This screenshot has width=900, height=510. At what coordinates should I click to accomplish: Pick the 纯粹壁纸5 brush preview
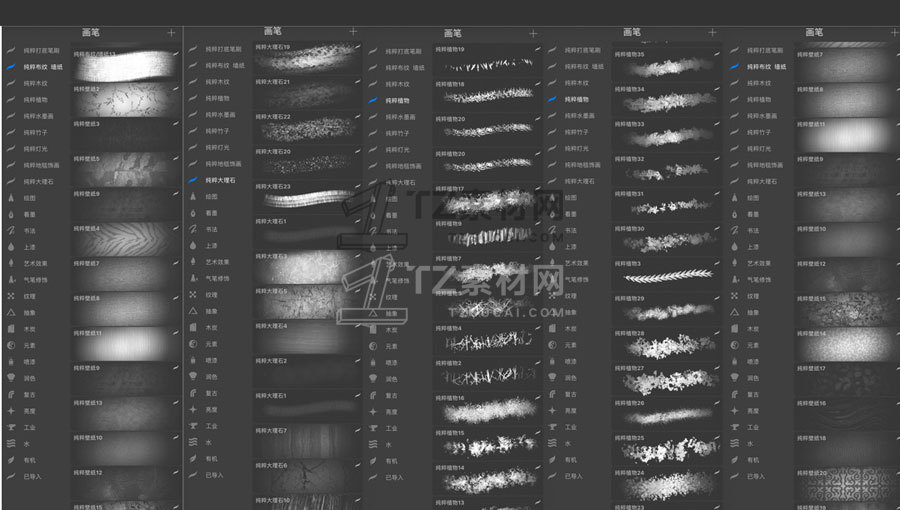(x=126, y=170)
